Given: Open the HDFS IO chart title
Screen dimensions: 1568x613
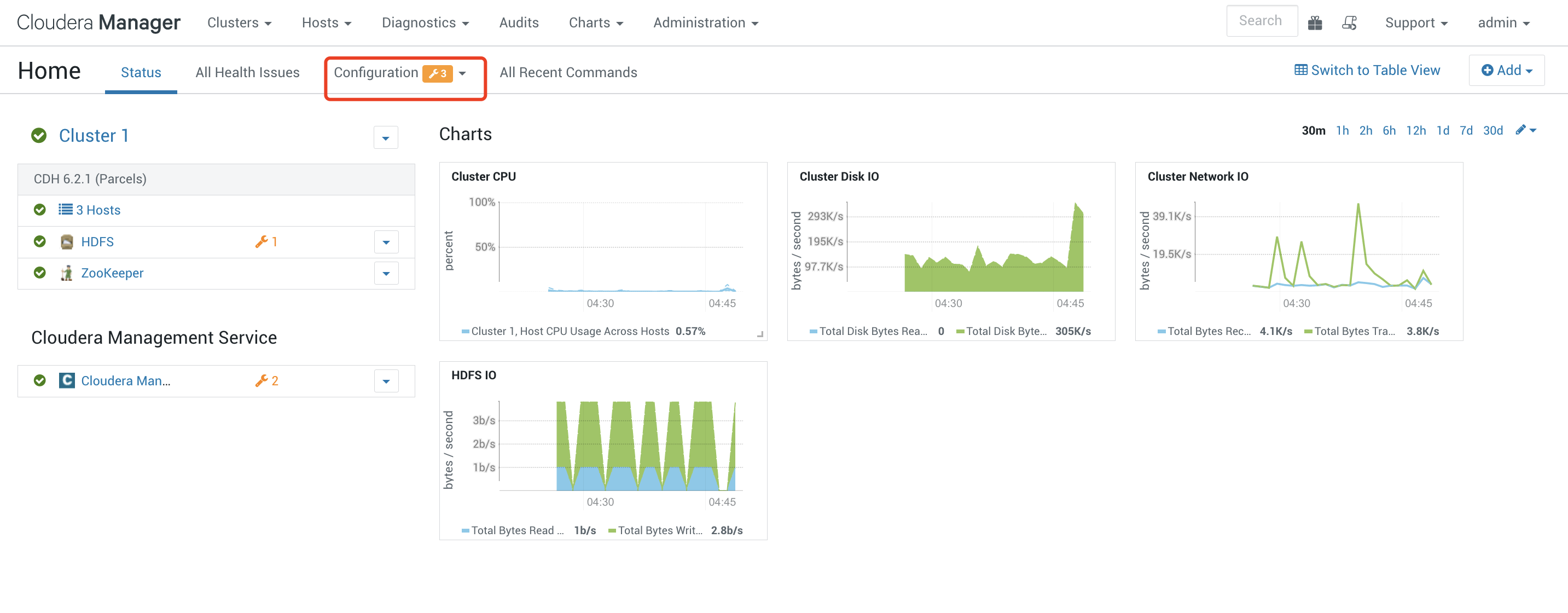Looking at the screenshot, I should [x=474, y=375].
